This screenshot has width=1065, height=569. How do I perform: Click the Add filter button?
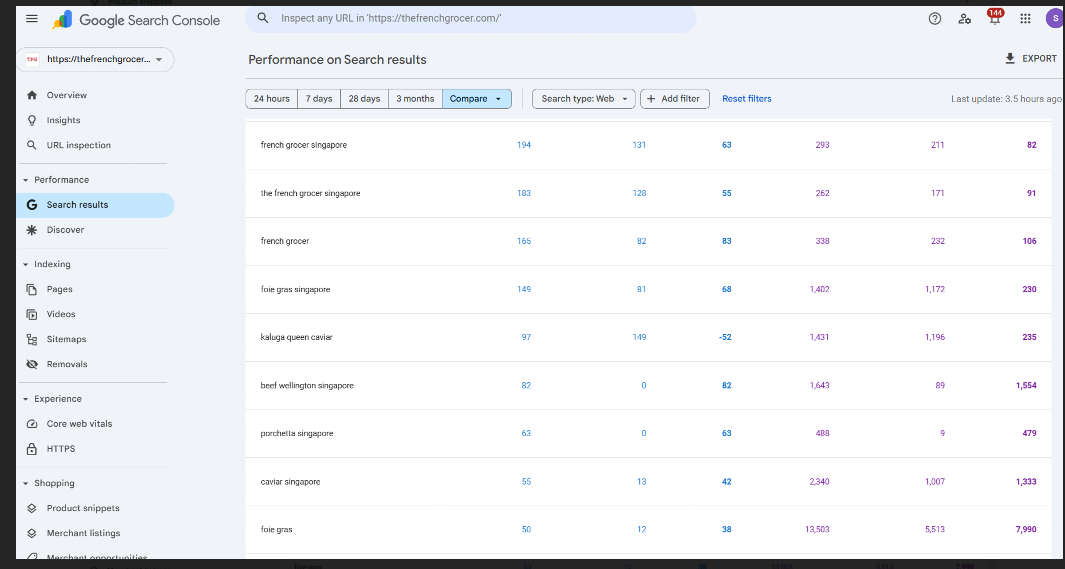(x=675, y=99)
